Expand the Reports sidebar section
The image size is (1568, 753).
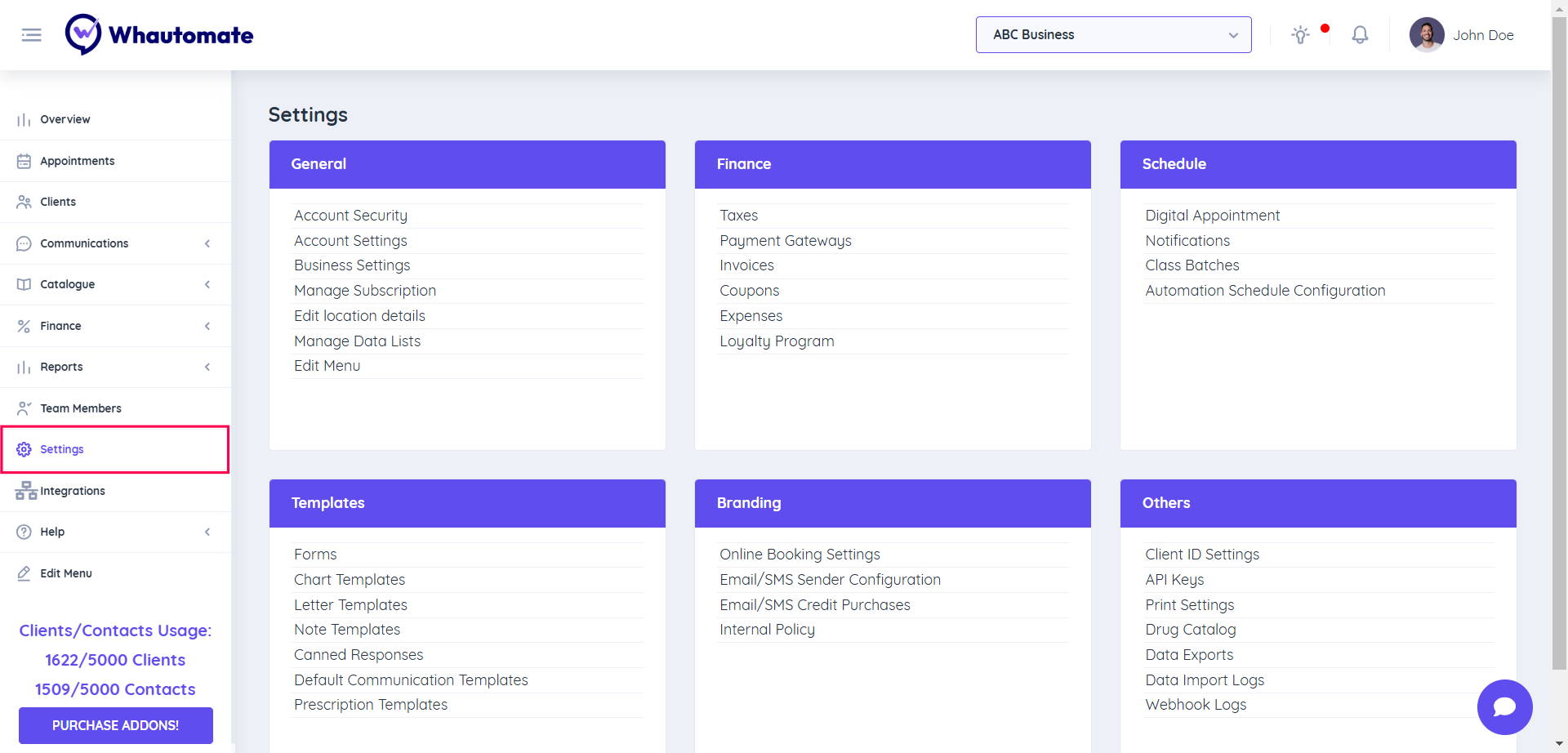coord(207,367)
